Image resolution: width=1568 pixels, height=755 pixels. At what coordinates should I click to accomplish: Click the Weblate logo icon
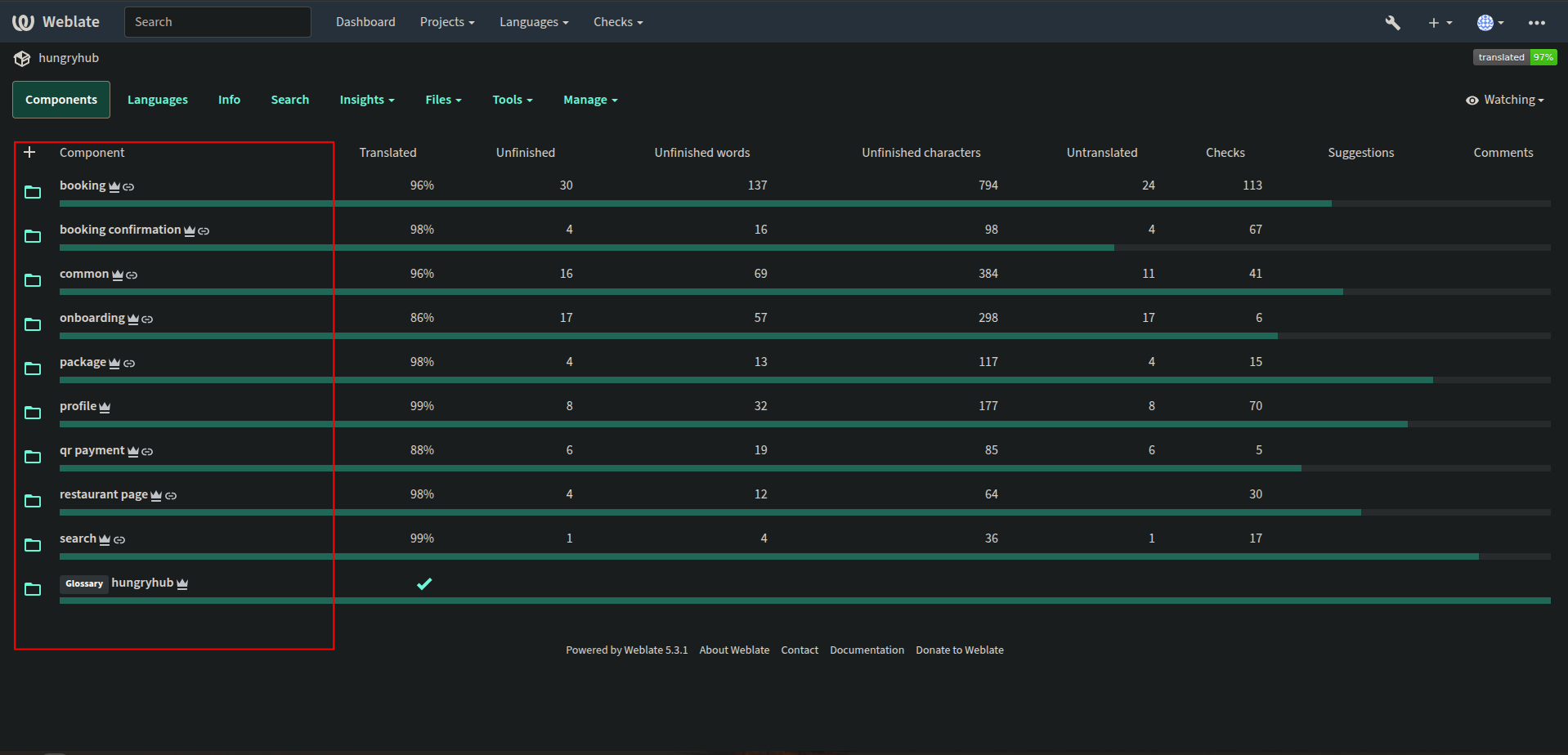(23, 22)
